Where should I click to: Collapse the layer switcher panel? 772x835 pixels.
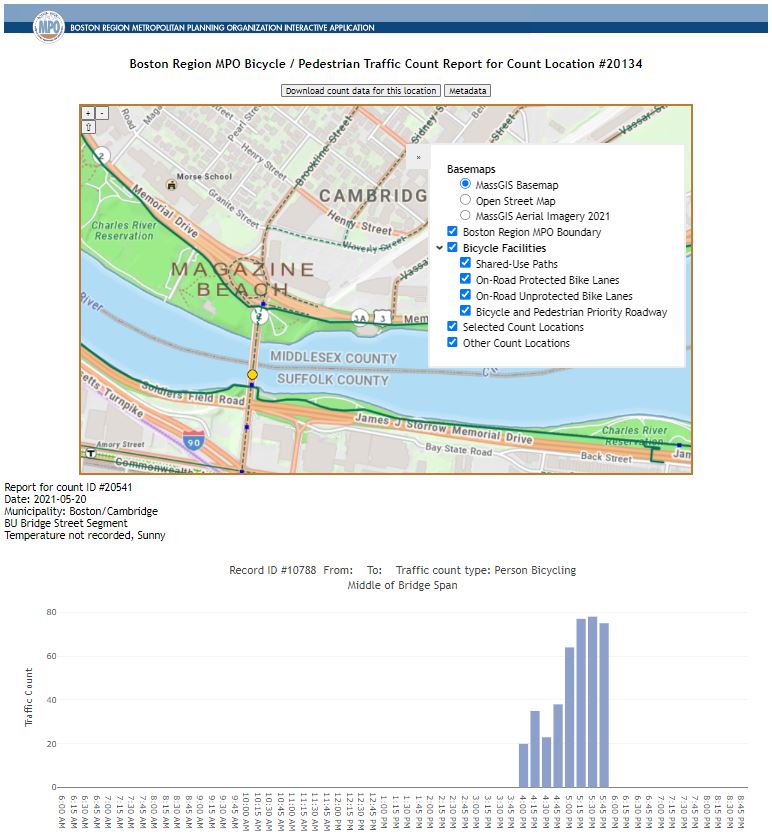pos(418,157)
